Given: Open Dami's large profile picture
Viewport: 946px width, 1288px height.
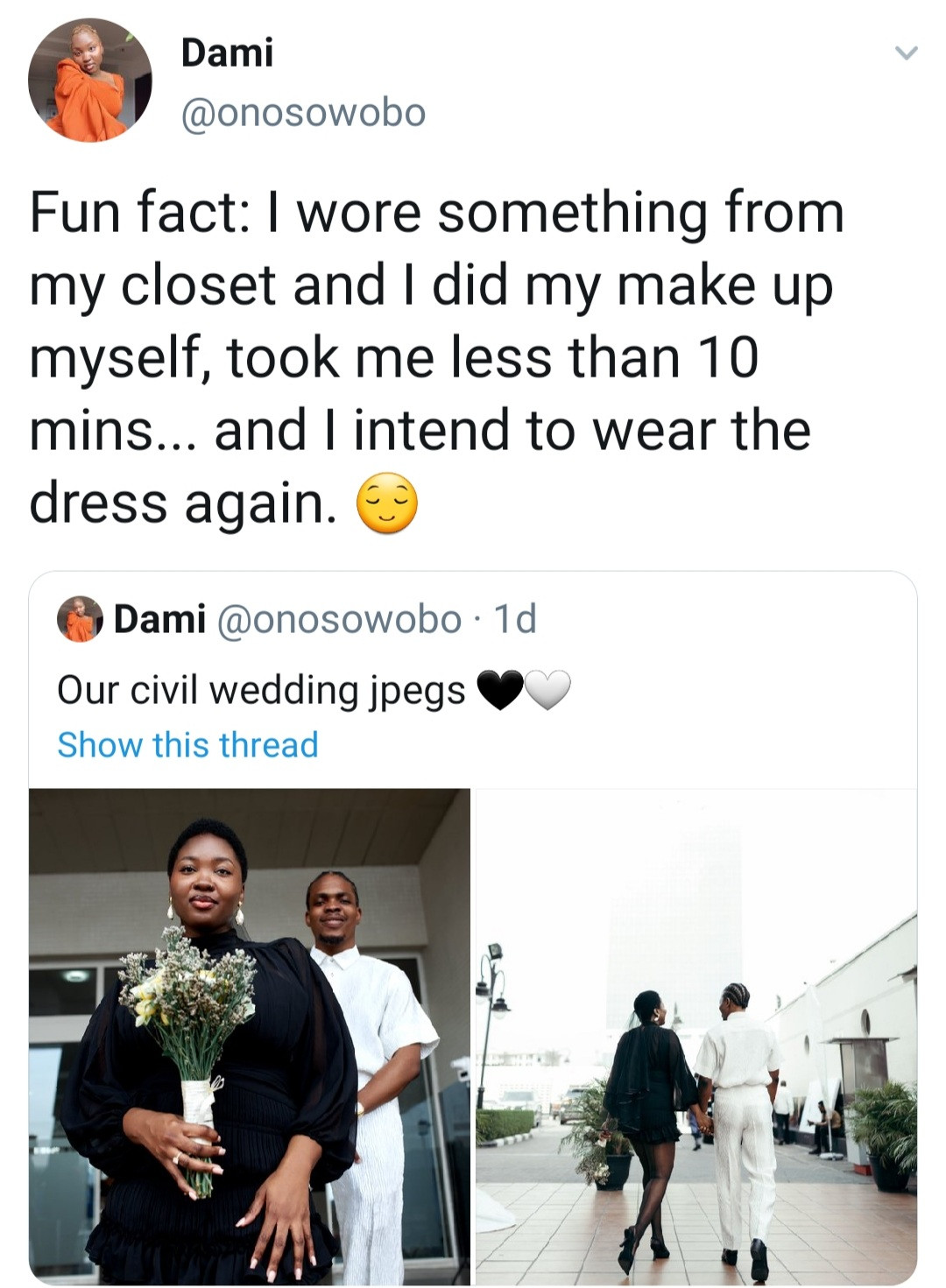Looking at the screenshot, I should pyautogui.click(x=89, y=81).
